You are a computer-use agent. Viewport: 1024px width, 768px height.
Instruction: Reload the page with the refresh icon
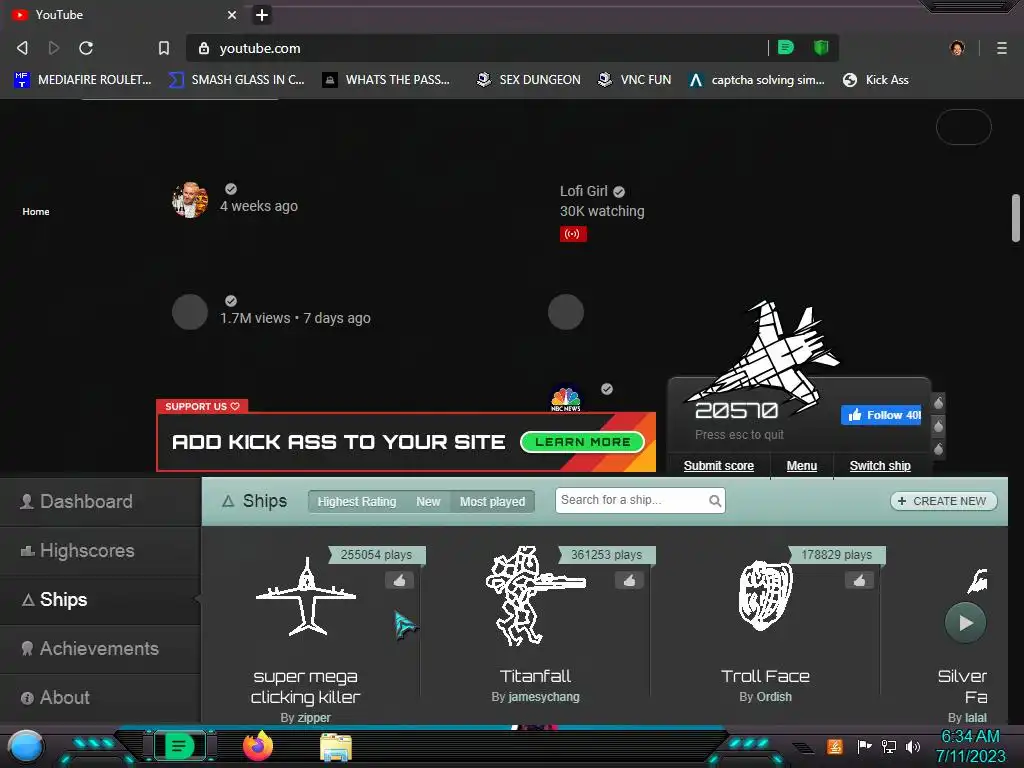(x=86, y=48)
